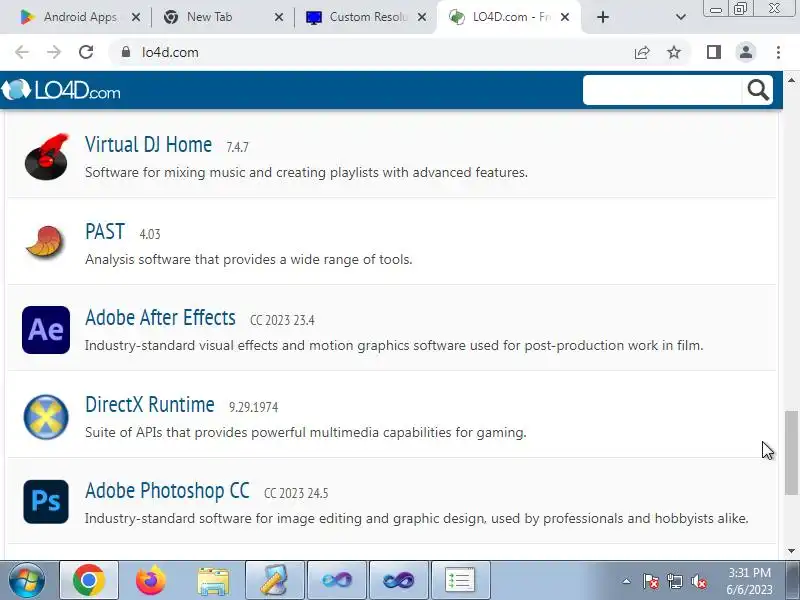Select the LO4D.com tab
The width and height of the screenshot is (800, 600).
511,17
